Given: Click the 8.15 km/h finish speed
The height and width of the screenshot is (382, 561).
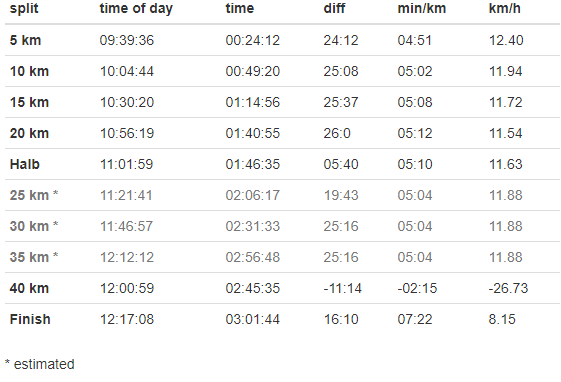Looking at the screenshot, I should pos(502,319).
